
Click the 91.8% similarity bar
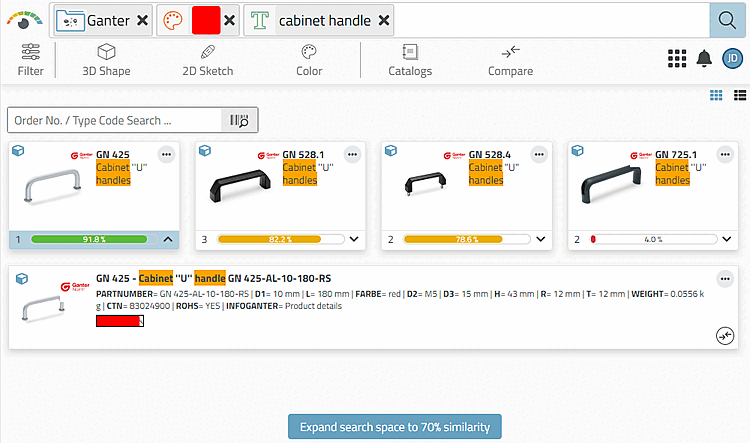(94, 239)
